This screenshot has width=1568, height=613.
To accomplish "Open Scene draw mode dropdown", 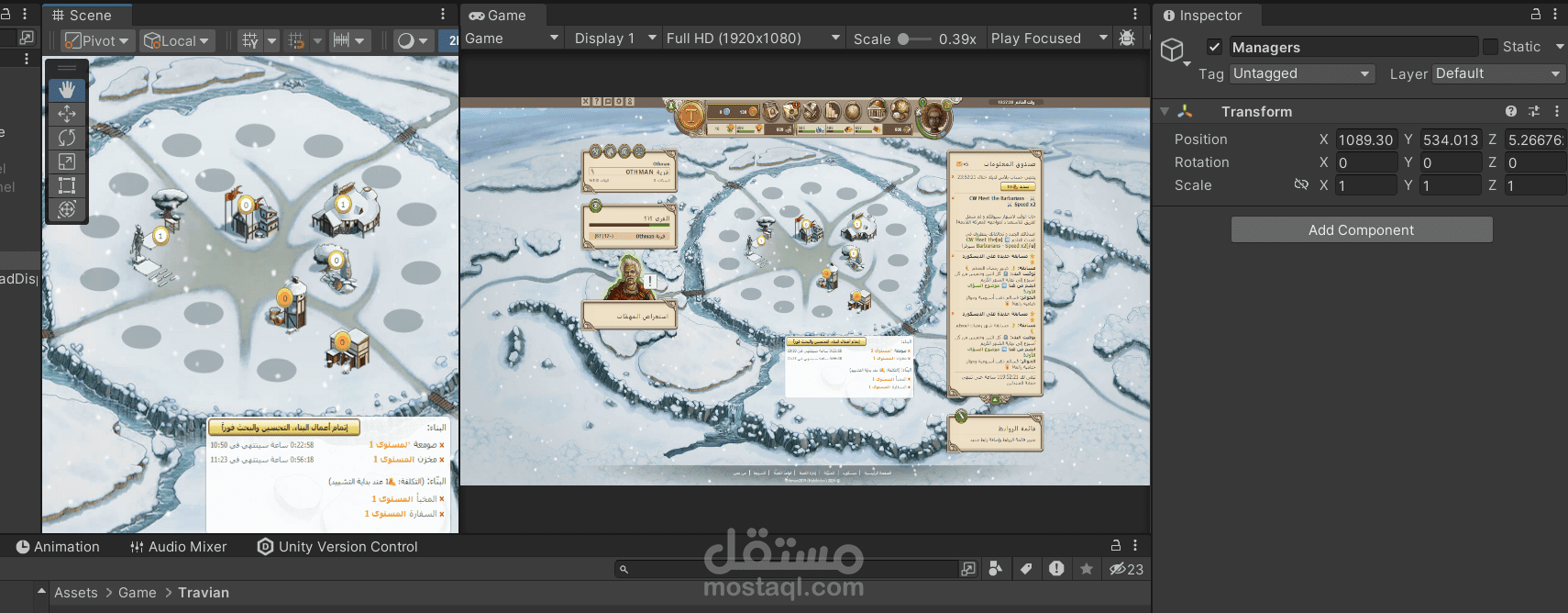I will click(x=413, y=40).
